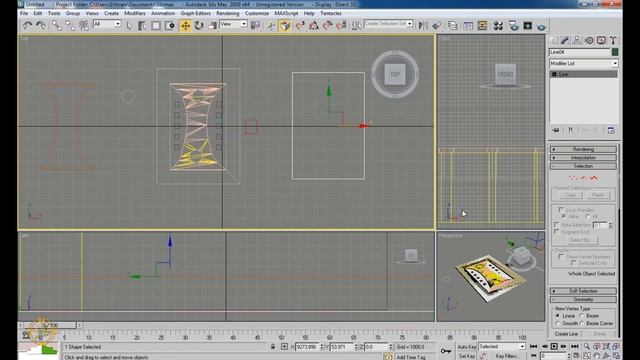Click the Play Animation button
Screen dimensions: 640x360
[x=554, y=347]
